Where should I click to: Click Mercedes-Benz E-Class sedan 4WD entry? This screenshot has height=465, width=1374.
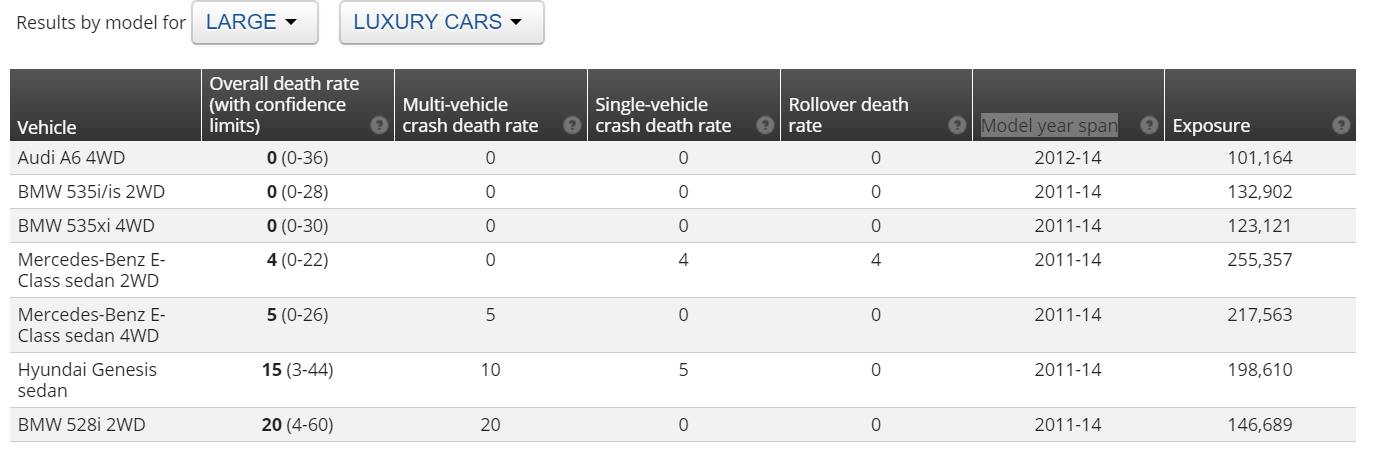coord(91,325)
